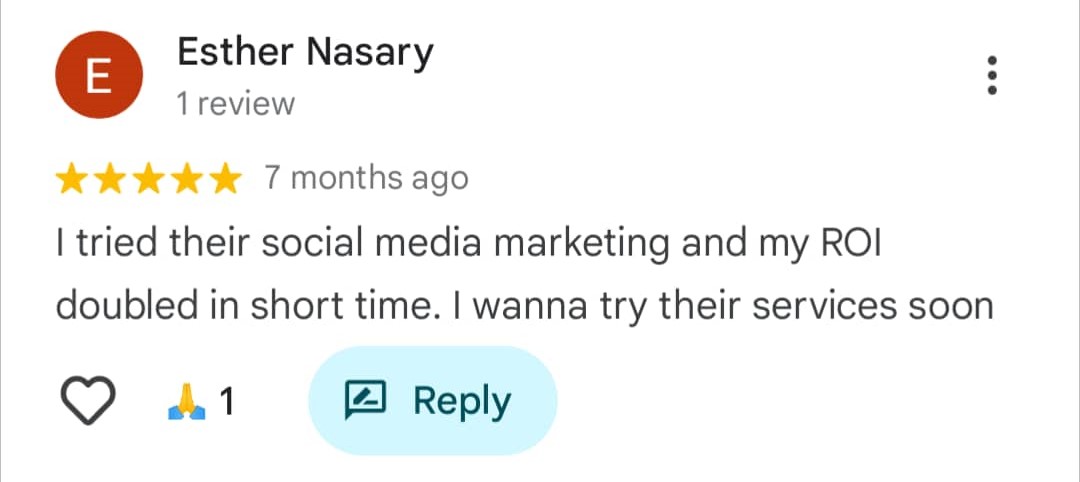Open Esther Nasary's profile name
Image resolution: width=1080 pixels, height=482 pixels.
[305, 52]
